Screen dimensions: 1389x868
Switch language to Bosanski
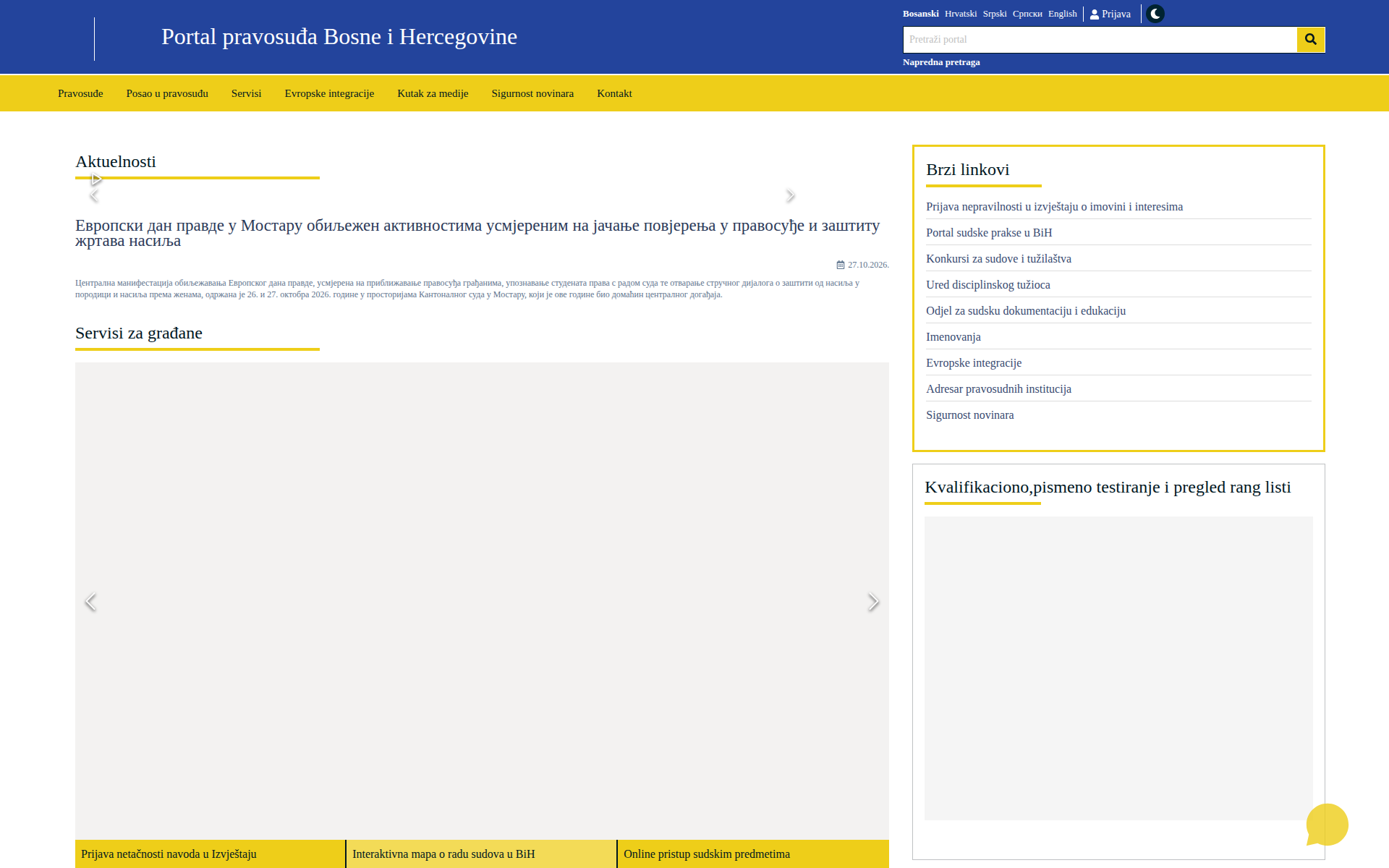coord(920,14)
